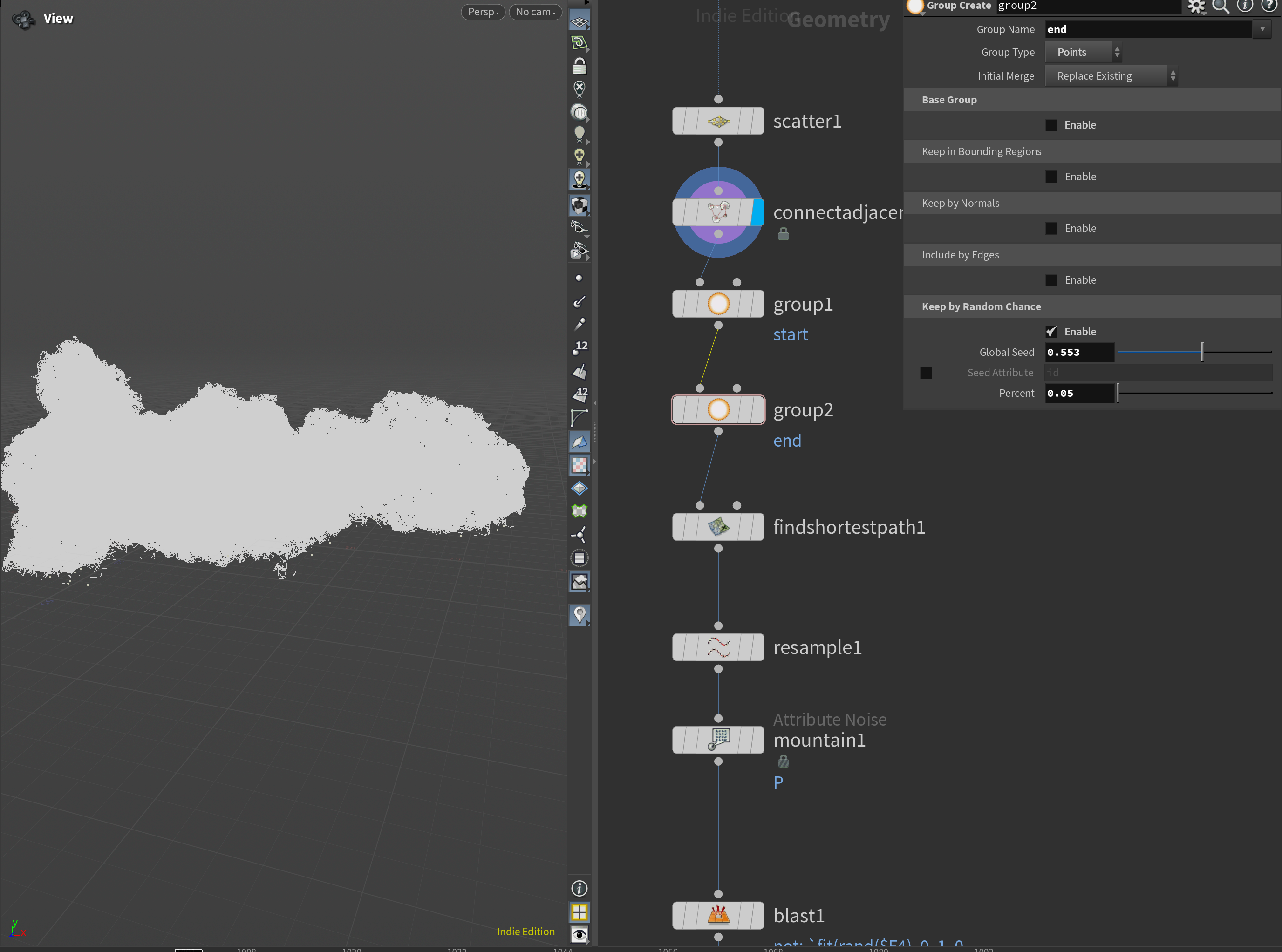
Task: Click the Keep in Bounding Regions header
Action: 981,151
